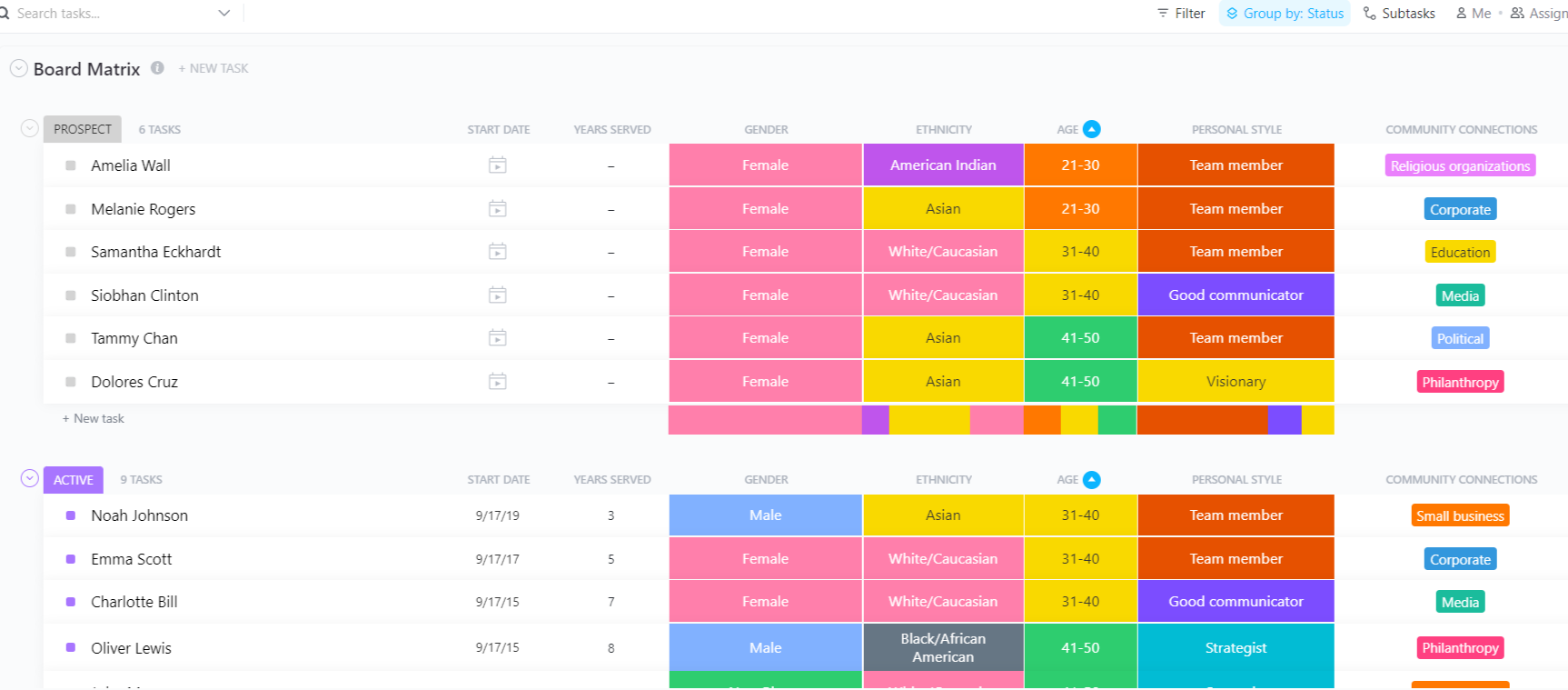This screenshot has height=690, width=1568.
Task: Toggle status box for Siobhan Clinton
Action: [x=71, y=295]
